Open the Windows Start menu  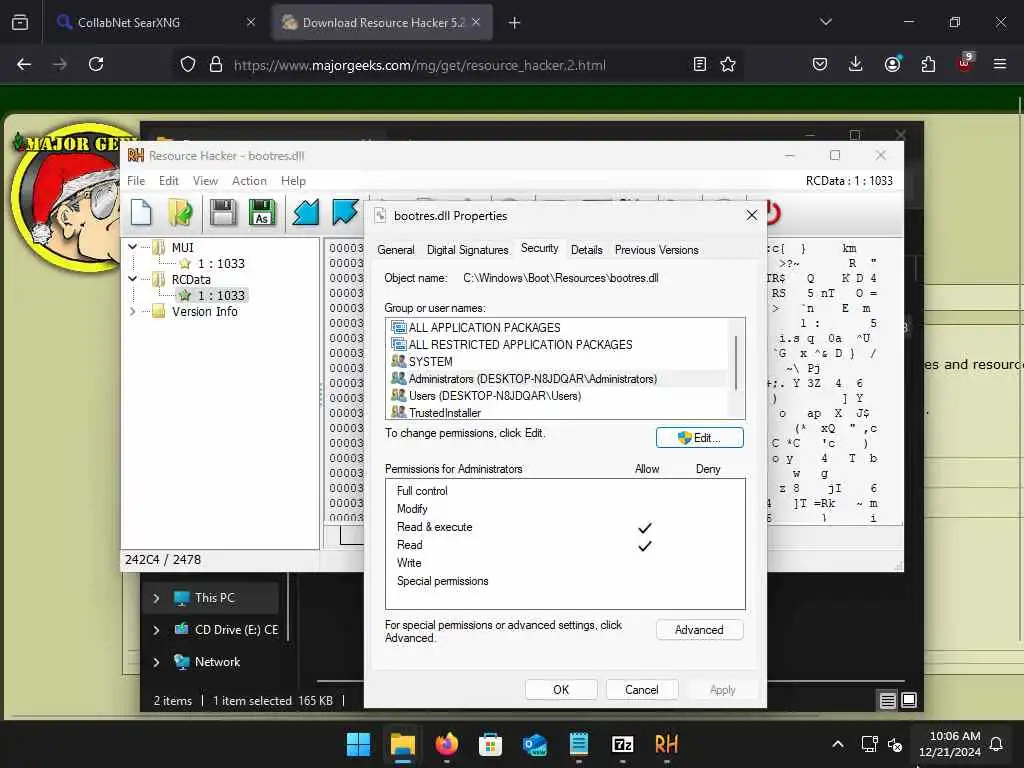coord(359,744)
